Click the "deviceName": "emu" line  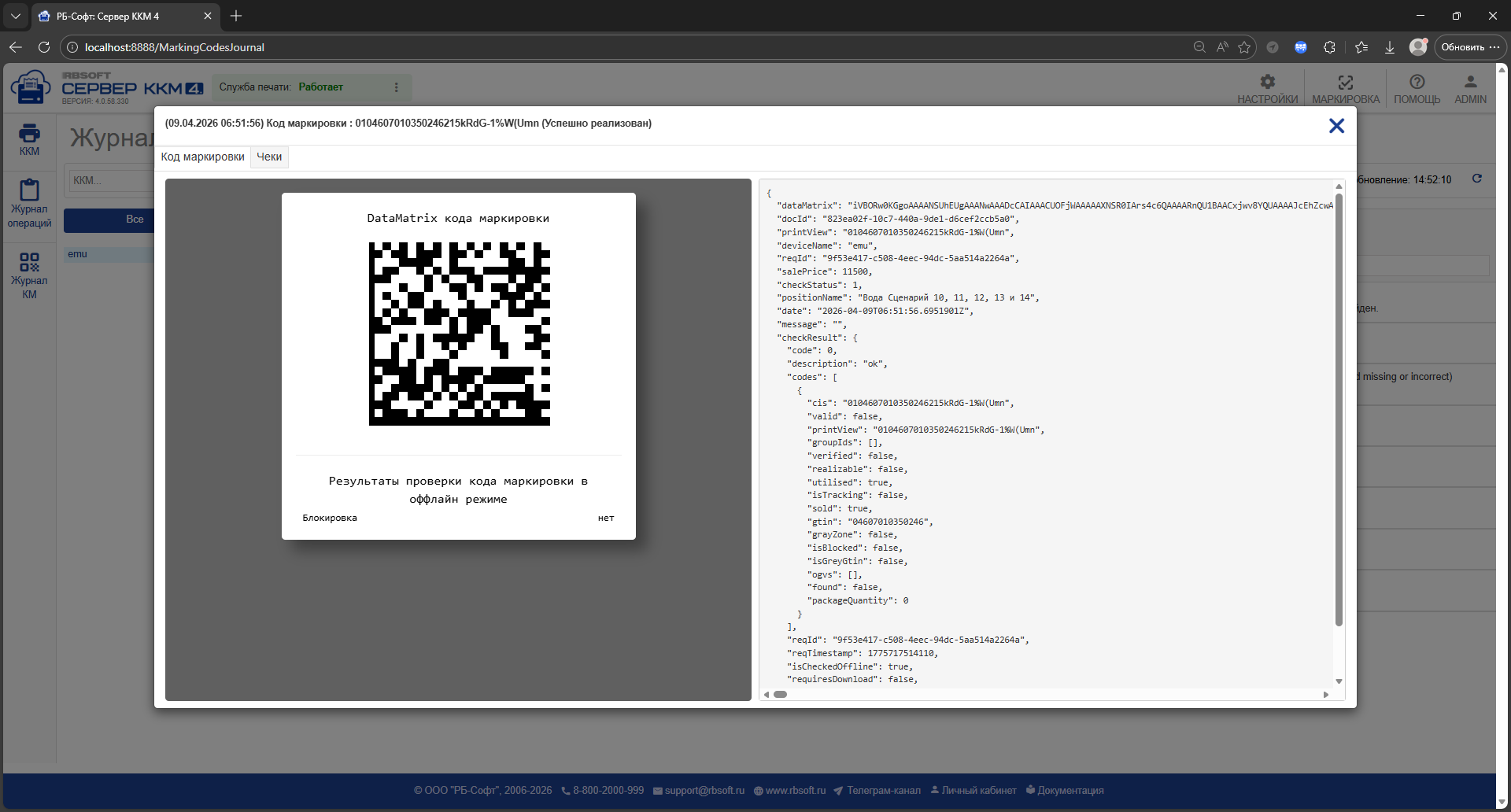(827, 245)
